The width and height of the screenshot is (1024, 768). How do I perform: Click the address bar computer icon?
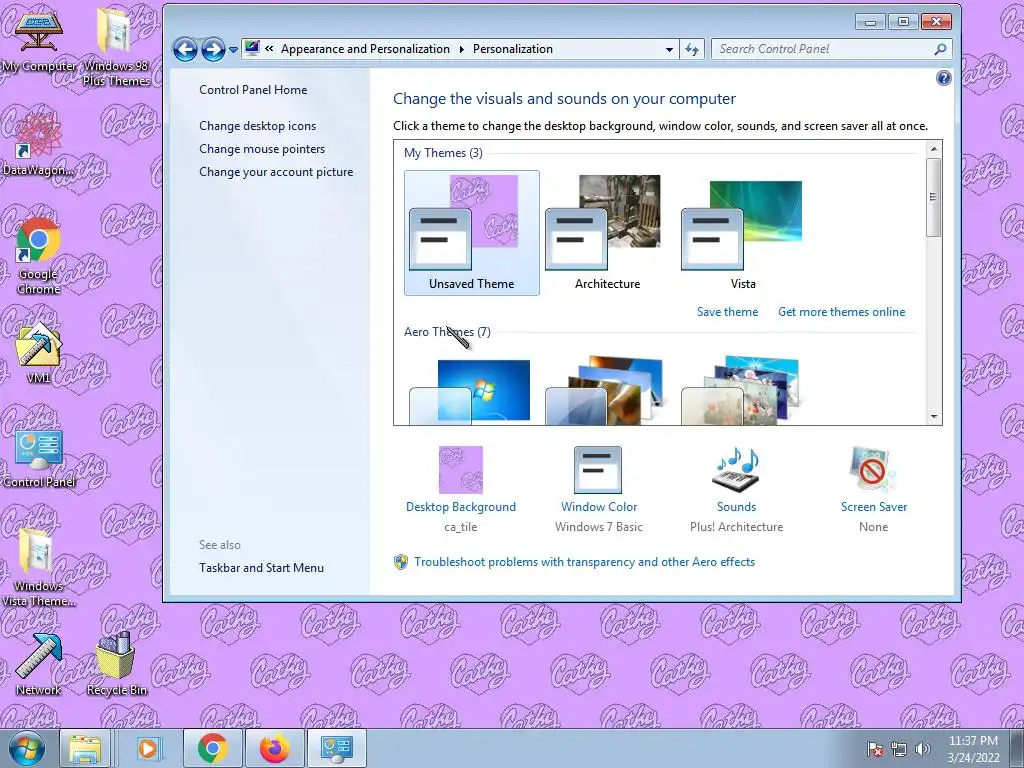(252, 48)
